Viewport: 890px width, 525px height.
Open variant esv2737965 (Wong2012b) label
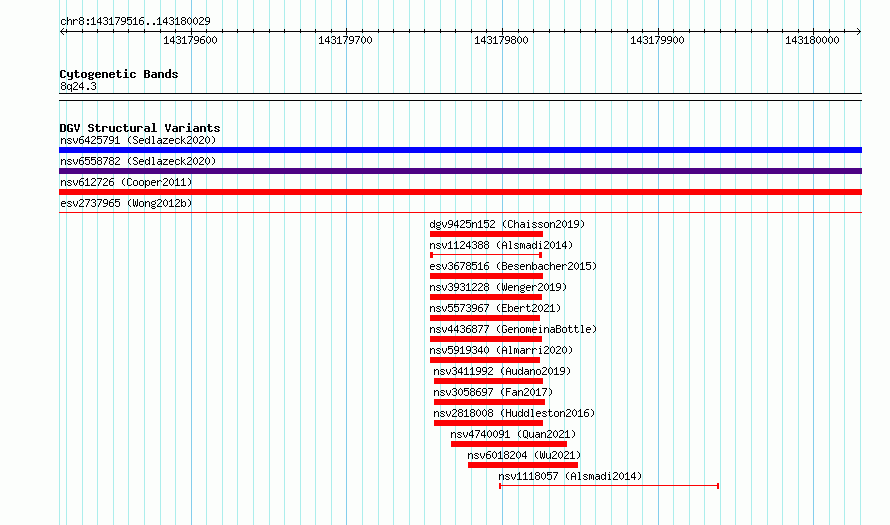[126, 203]
